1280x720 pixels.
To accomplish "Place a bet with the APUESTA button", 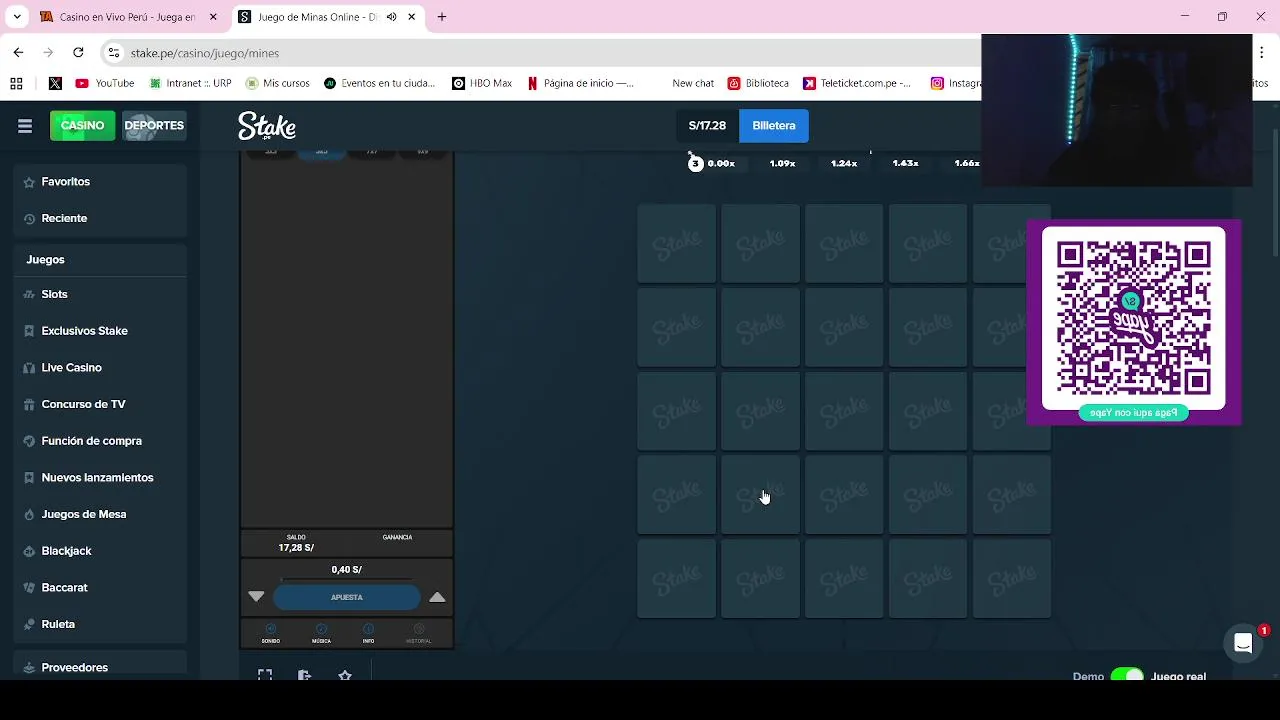I will [x=347, y=597].
